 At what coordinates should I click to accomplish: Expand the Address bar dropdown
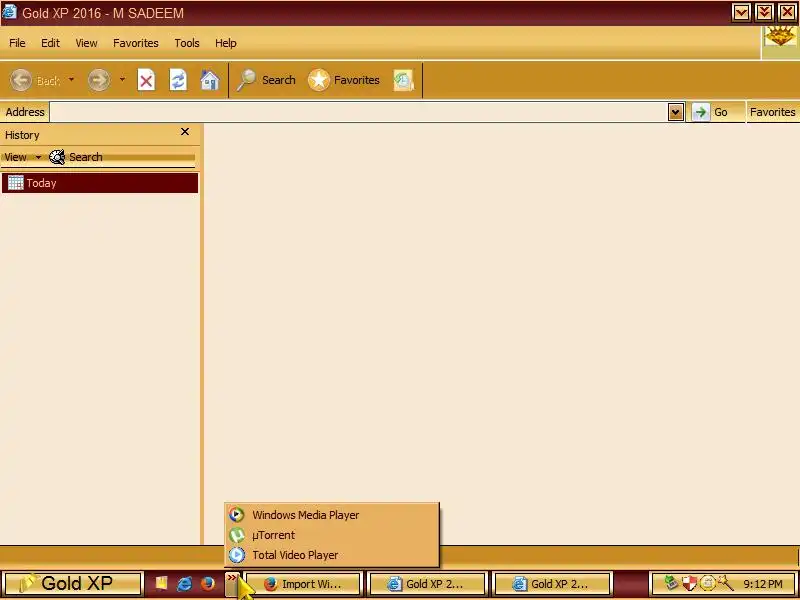[676, 112]
